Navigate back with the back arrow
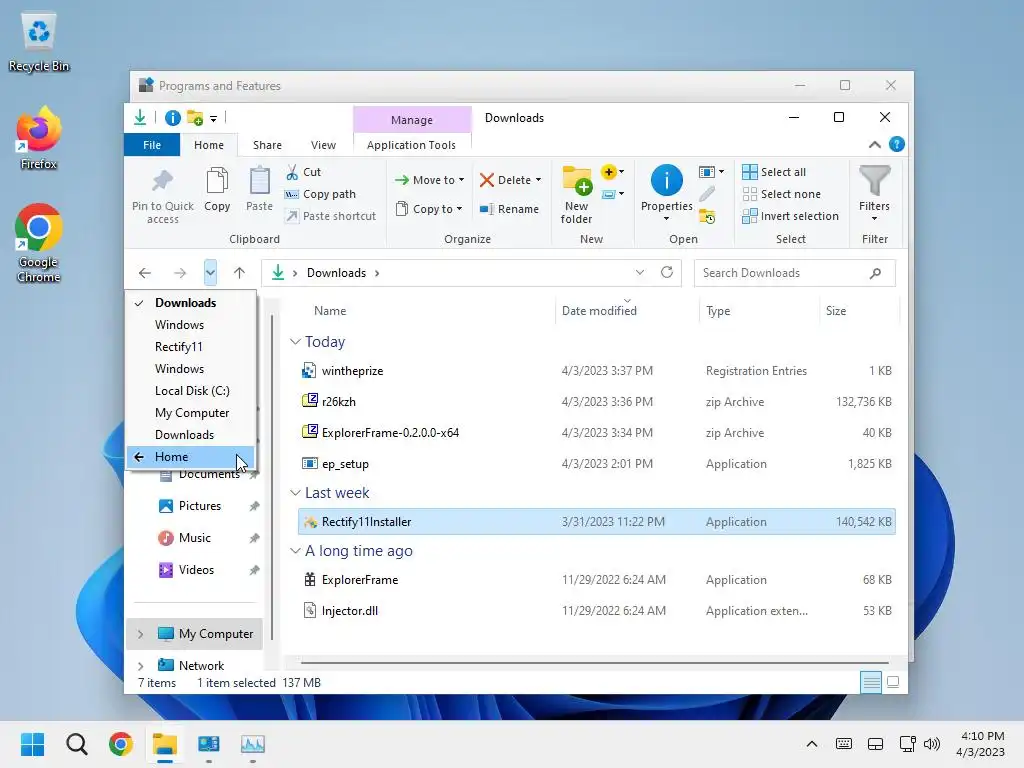The height and width of the screenshot is (768, 1024). (x=145, y=273)
